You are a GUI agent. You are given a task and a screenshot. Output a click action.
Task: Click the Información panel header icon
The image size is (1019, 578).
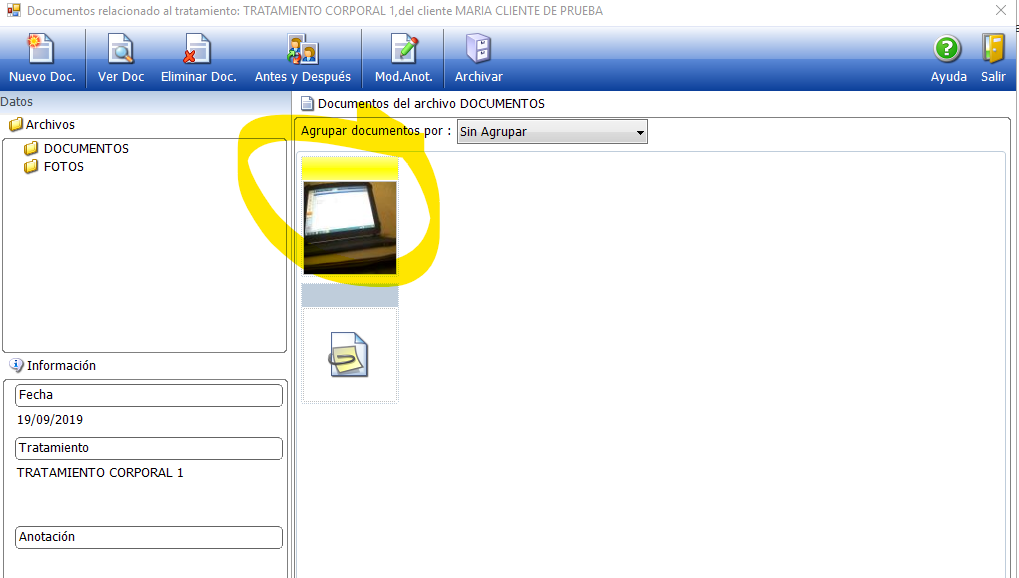point(16,366)
